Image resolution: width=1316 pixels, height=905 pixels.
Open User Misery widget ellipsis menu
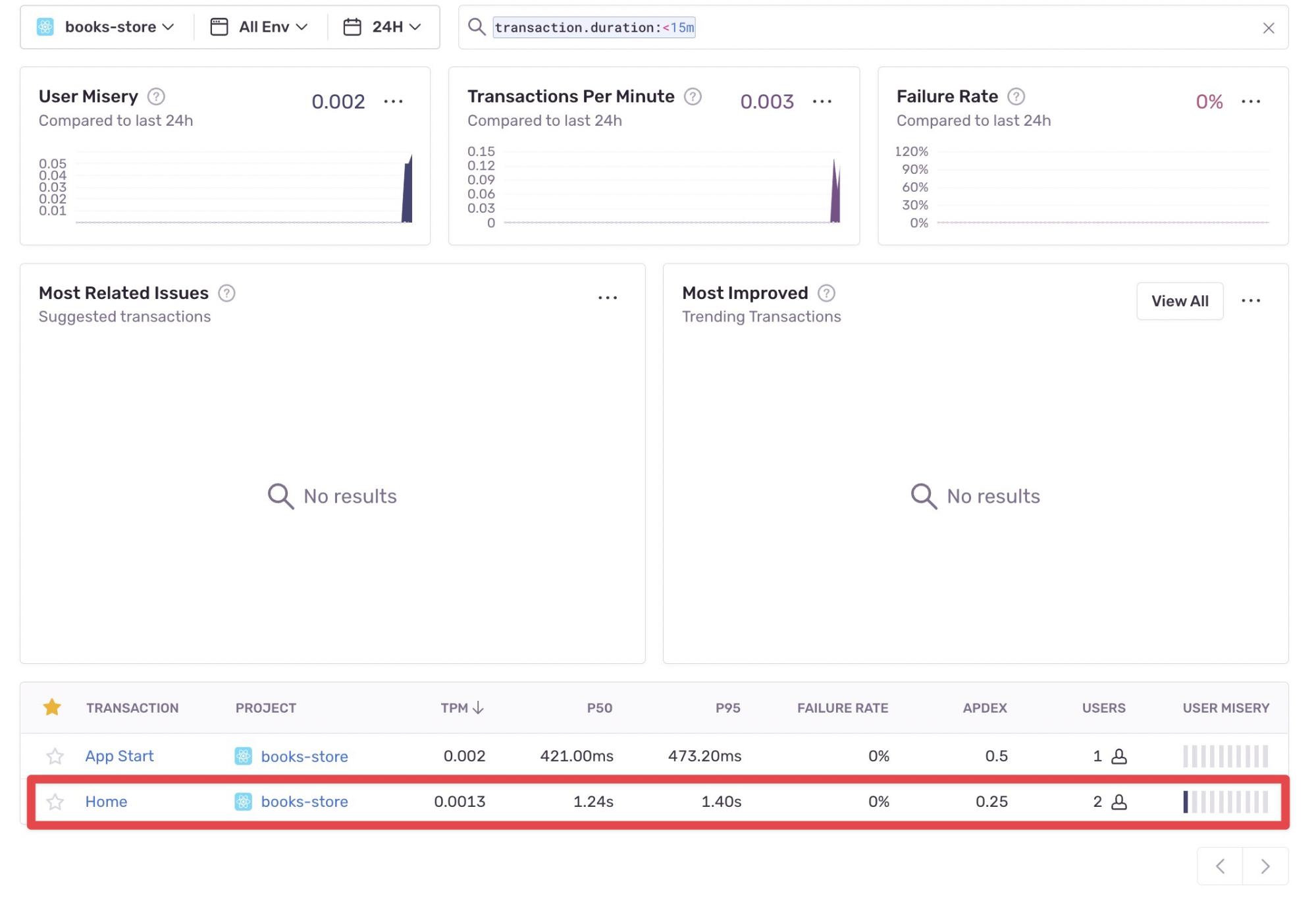click(393, 101)
